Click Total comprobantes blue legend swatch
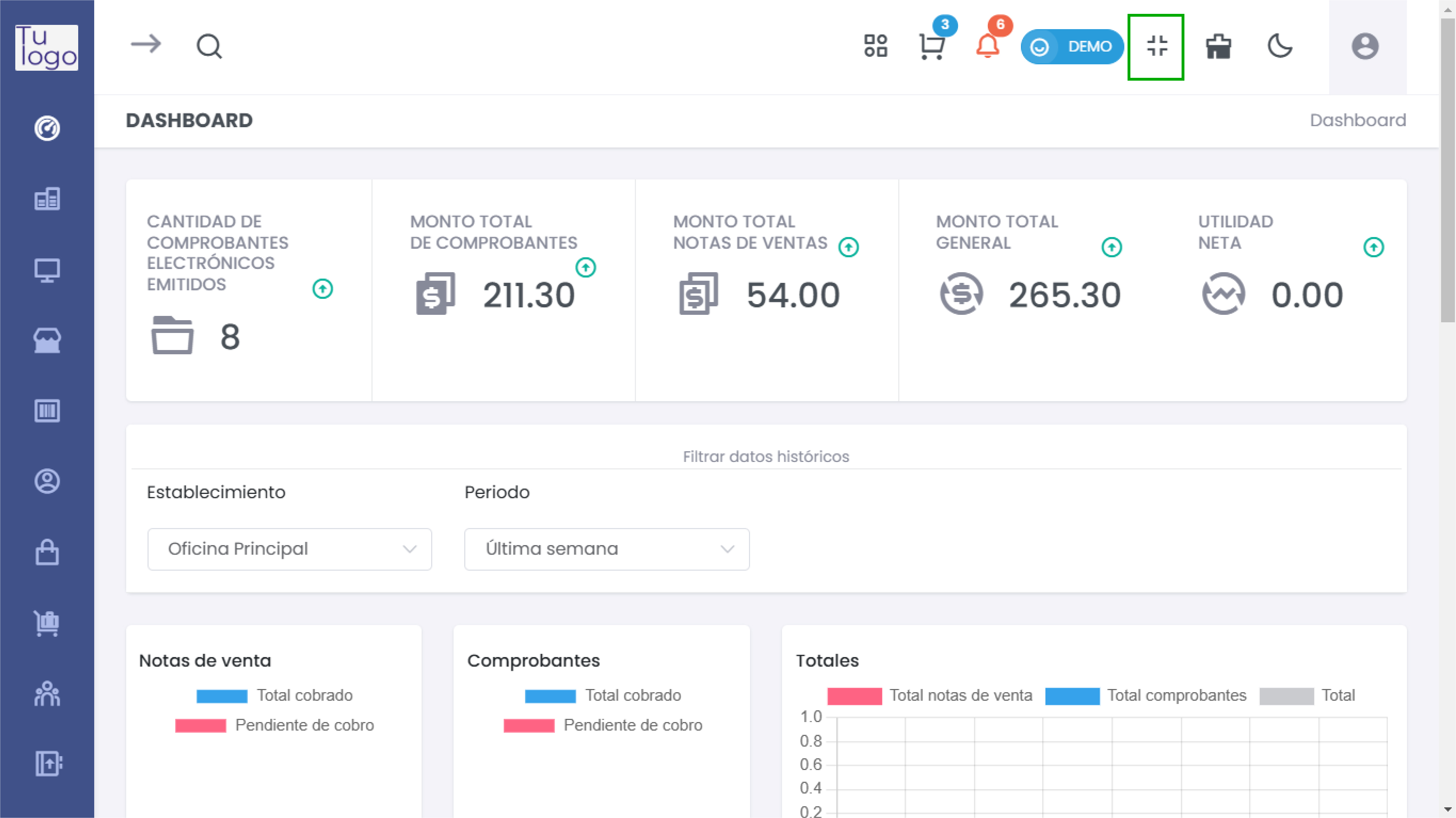The height and width of the screenshot is (818, 1456). click(x=1072, y=696)
